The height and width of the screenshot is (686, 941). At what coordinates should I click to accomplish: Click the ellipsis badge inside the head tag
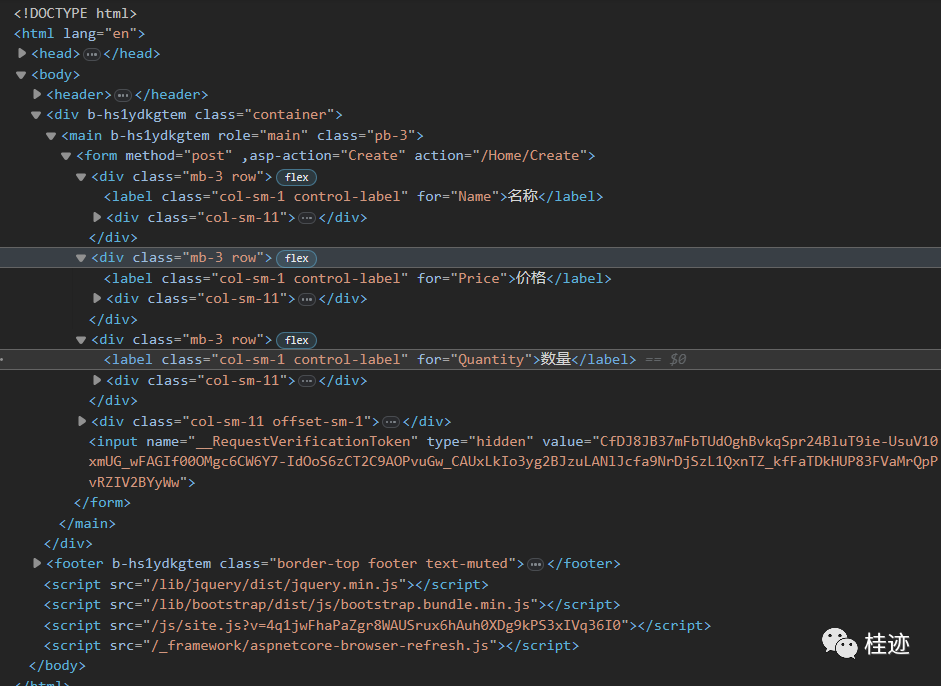(92, 55)
